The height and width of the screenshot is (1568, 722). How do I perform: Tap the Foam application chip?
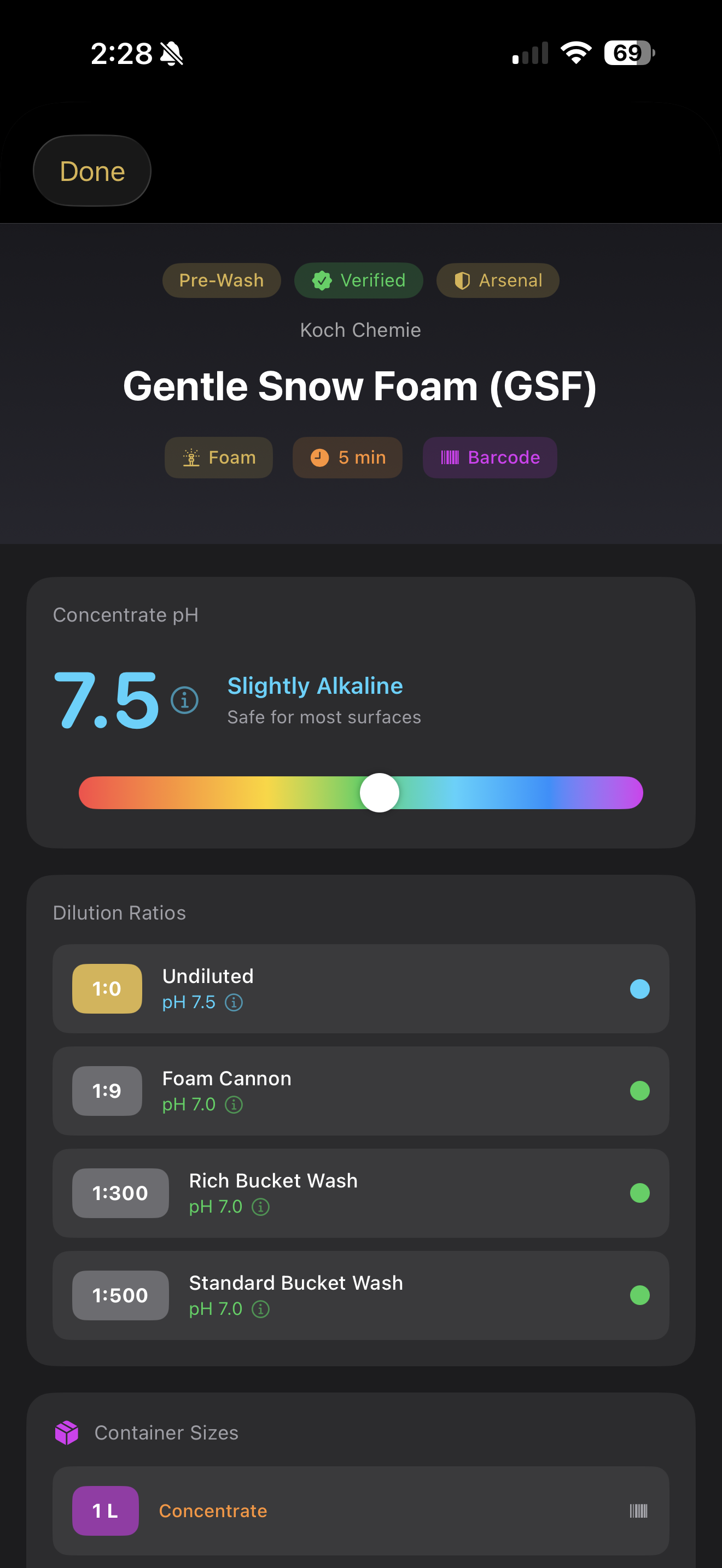click(219, 457)
